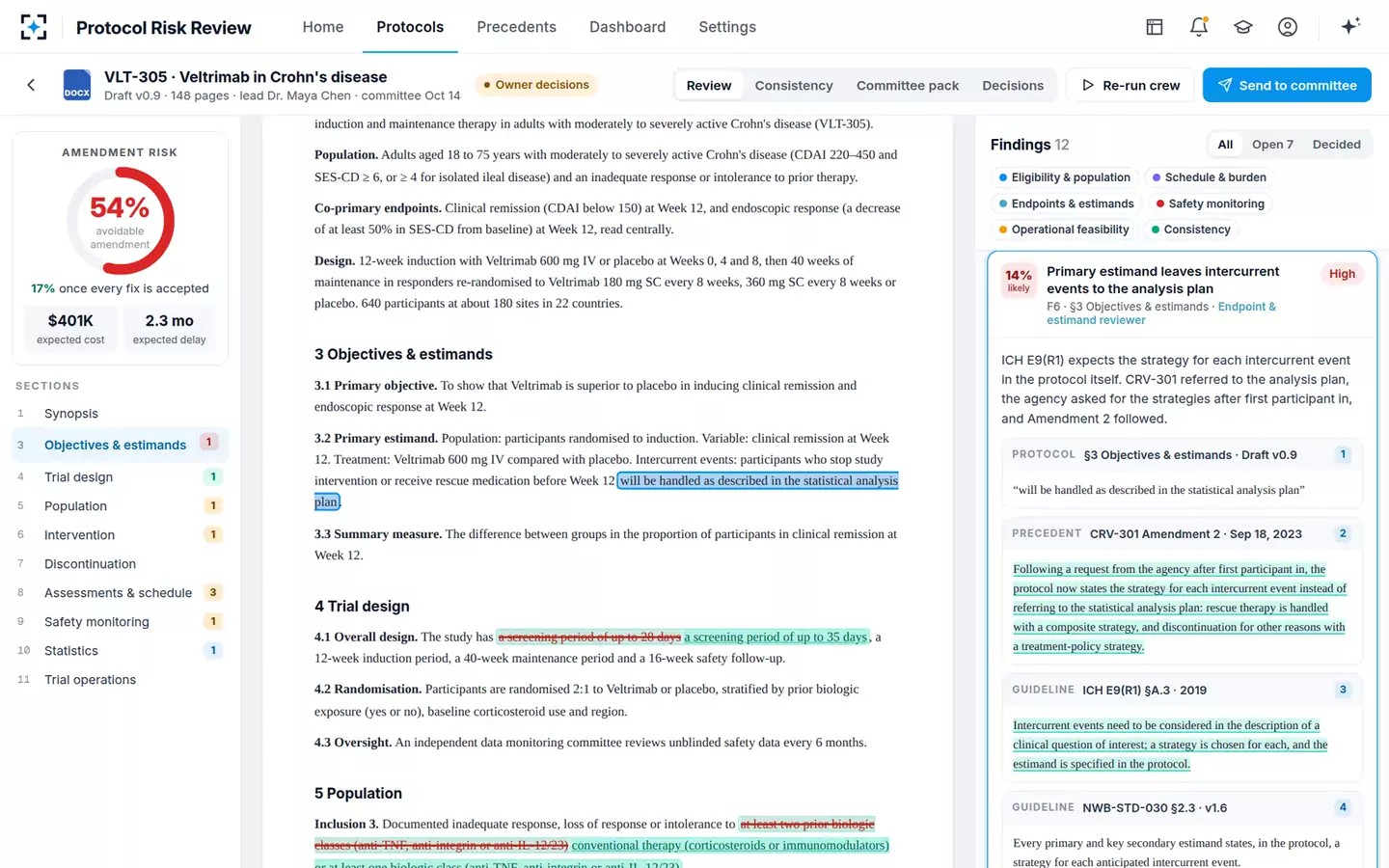1389x868 pixels.
Task: Filter findings to Open 7
Action: coord(1272,145)
